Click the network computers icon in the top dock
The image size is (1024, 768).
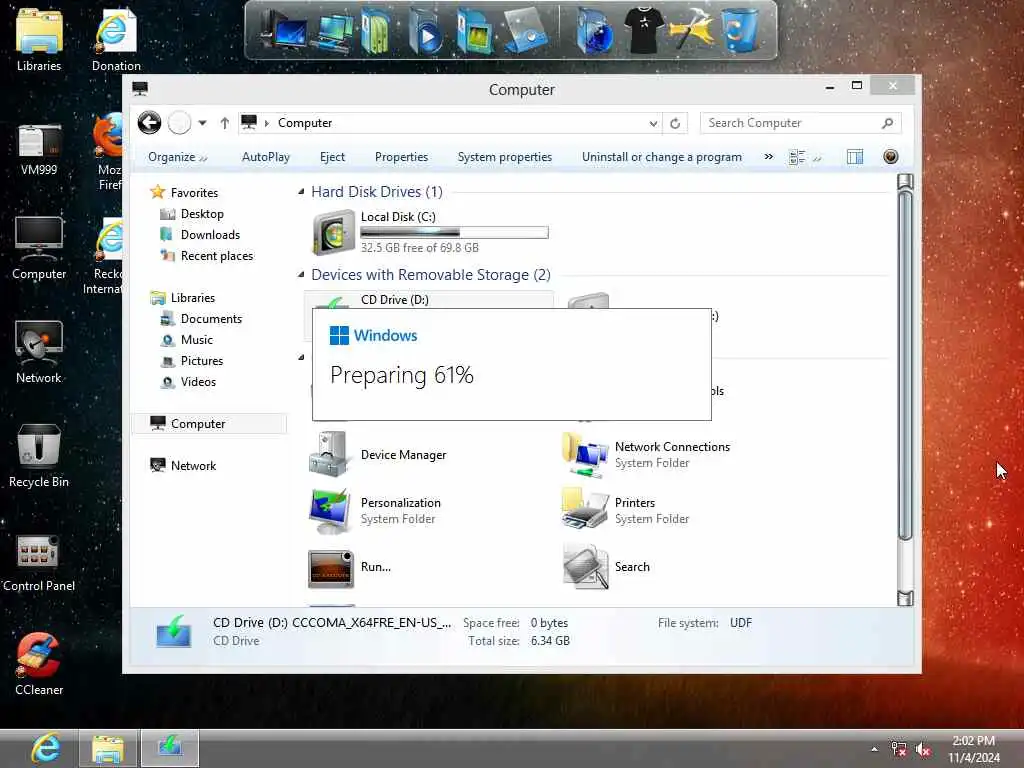(x=332, y=31)
